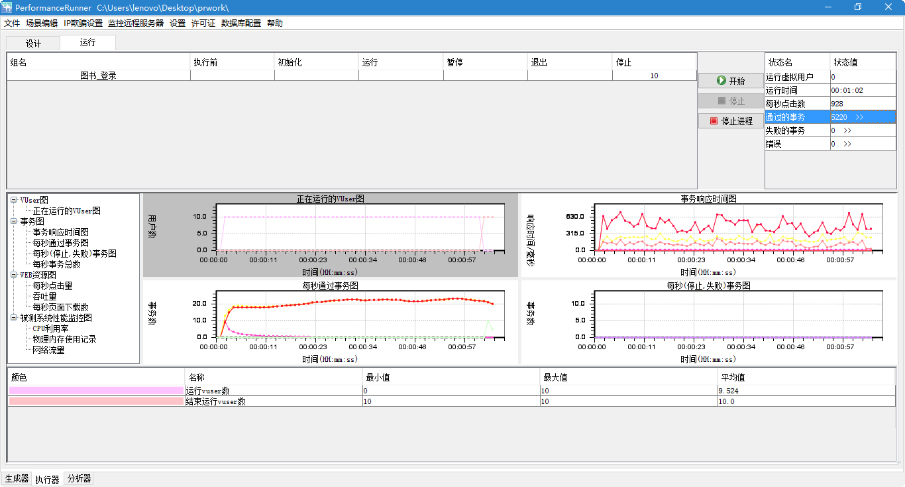Viewport: 905px width, 487px height.
Task: Collapse the 被测系统性能监控图 tree node
Action: [x=13, y=317]
